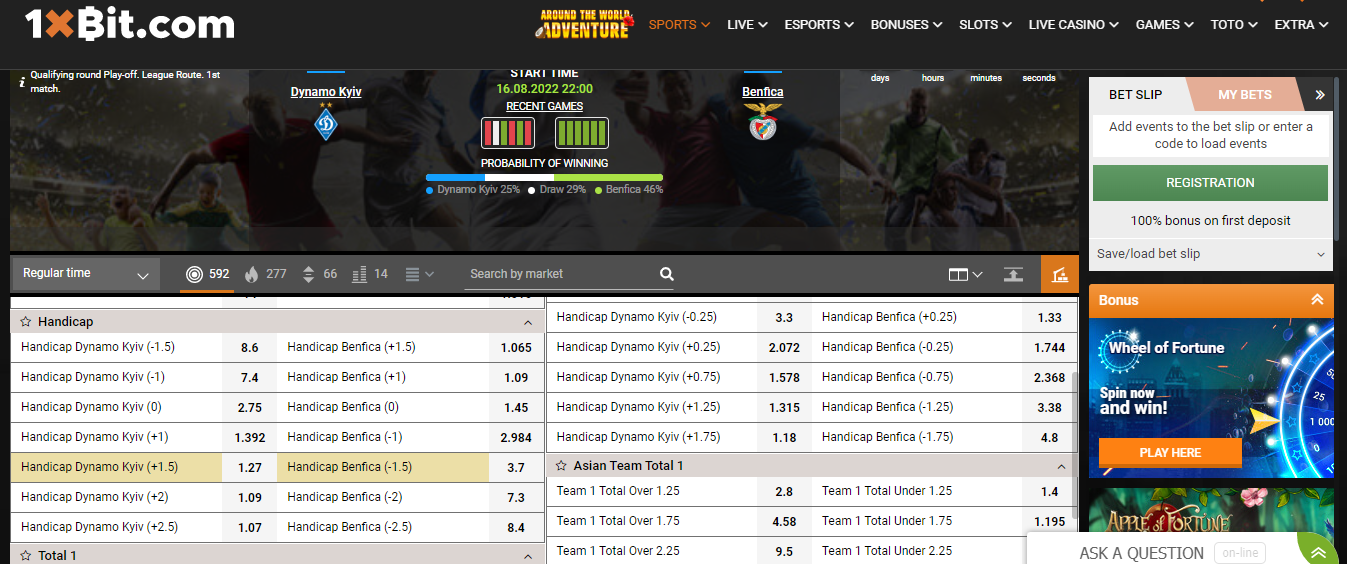Select Handicap Dynamo Kyiv (-1.5) odds 8.6
1347x564 pixels.
pos(250,348)
